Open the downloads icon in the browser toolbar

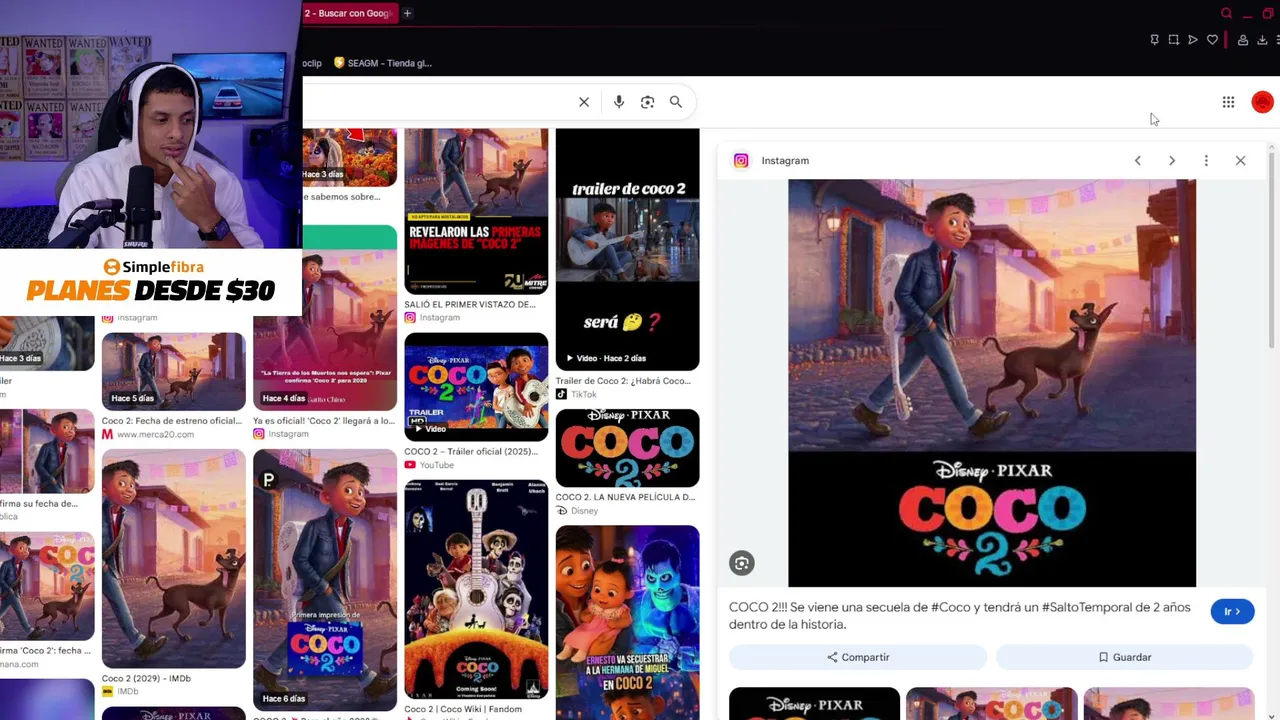1262,40
